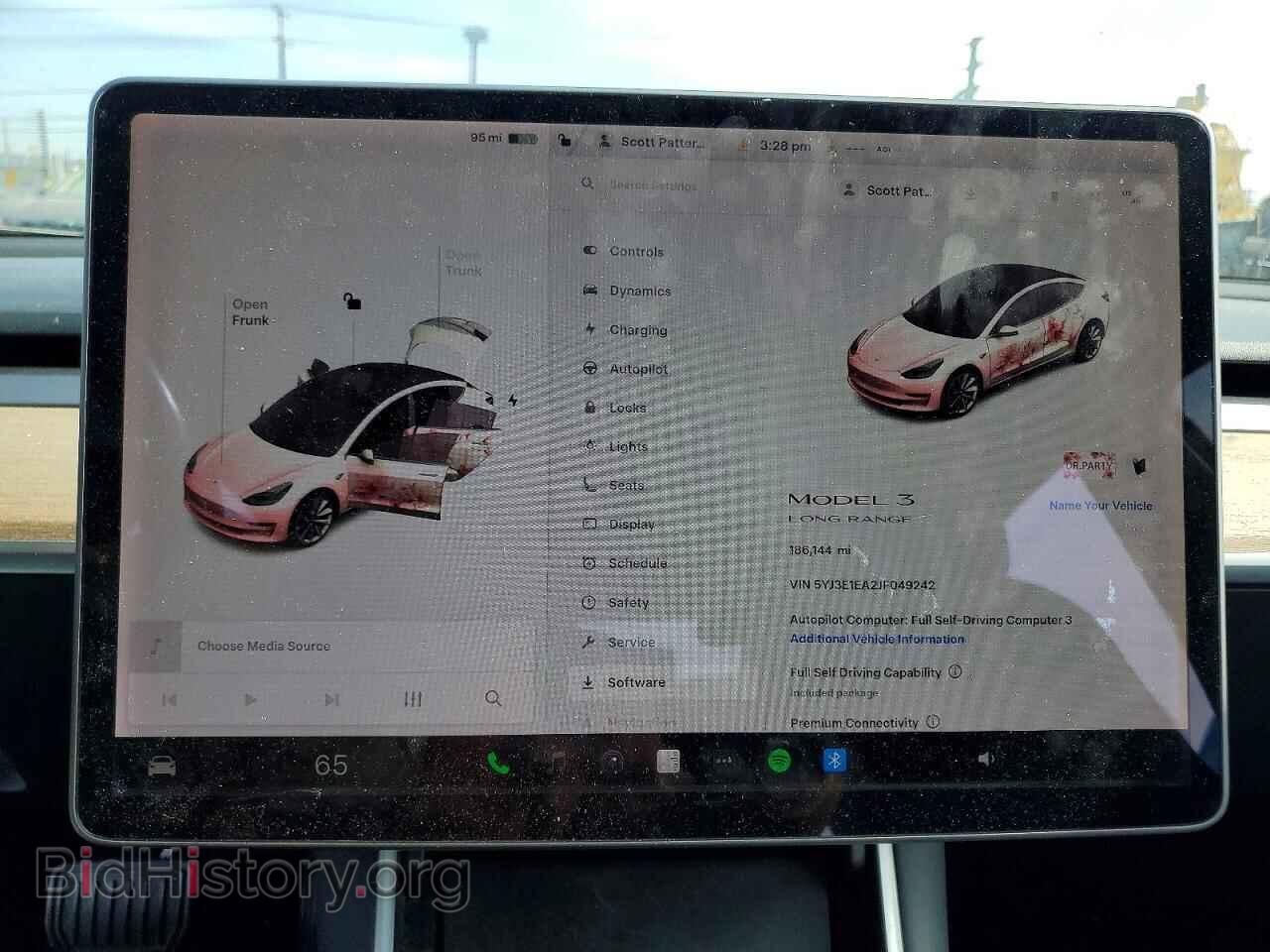Image resolution: width=1270 pixels, height=952 pixels.
Task: Open the more apps dots icon
Action: (724, 761)
